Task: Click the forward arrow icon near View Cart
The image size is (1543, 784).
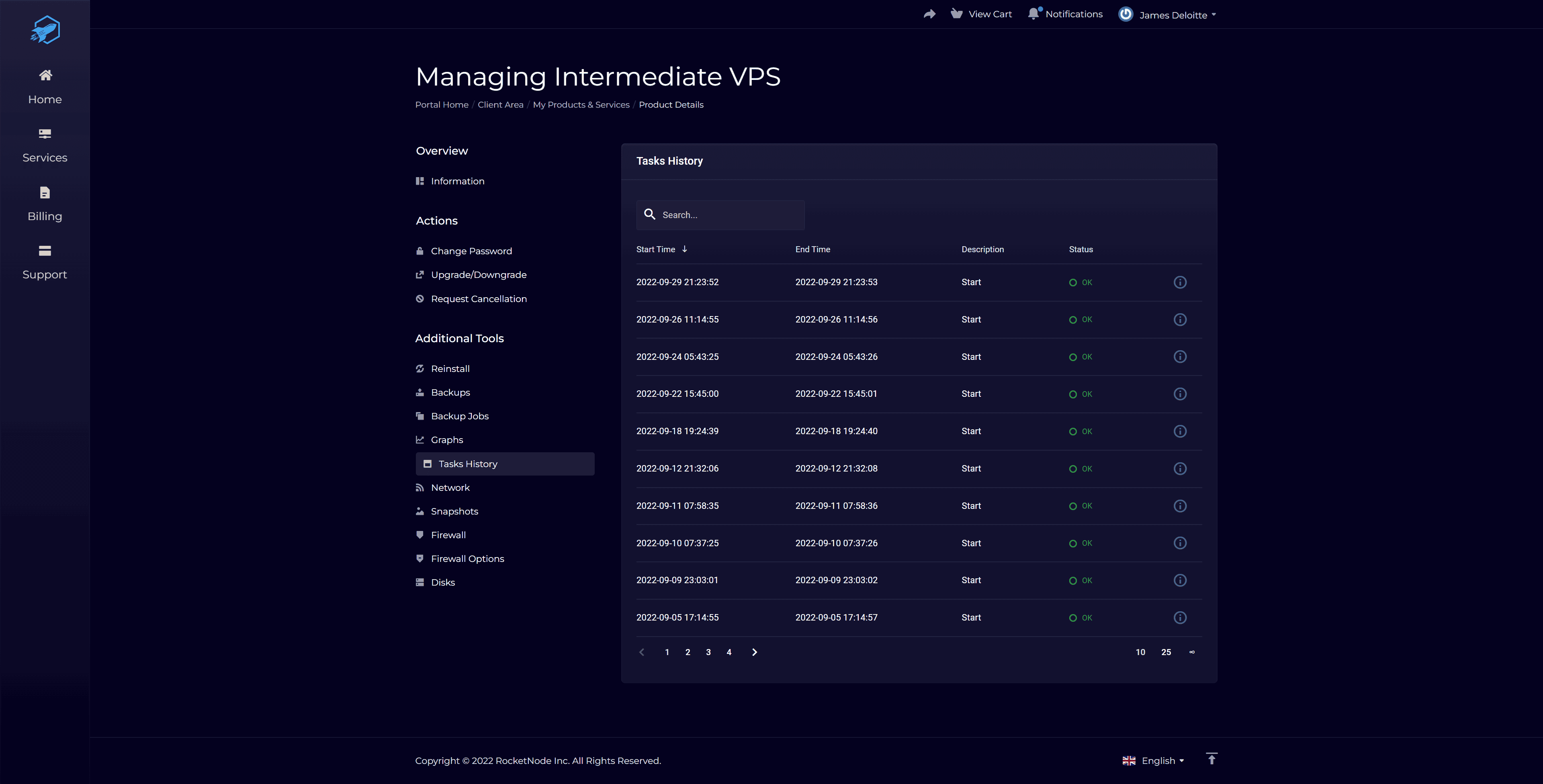Action: [x=929, y=14]
